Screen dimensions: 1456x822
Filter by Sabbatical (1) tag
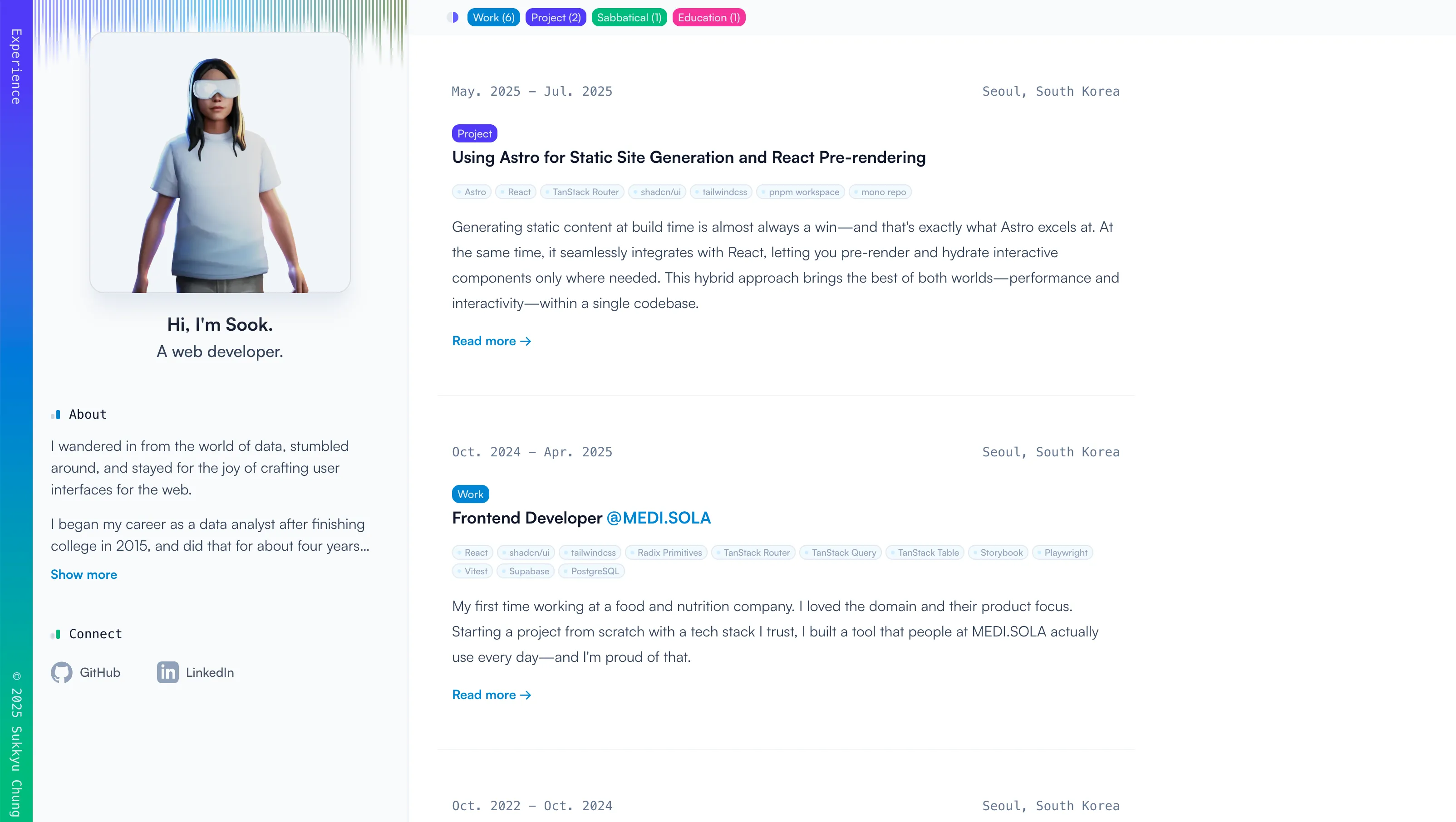tap(629, 18)
